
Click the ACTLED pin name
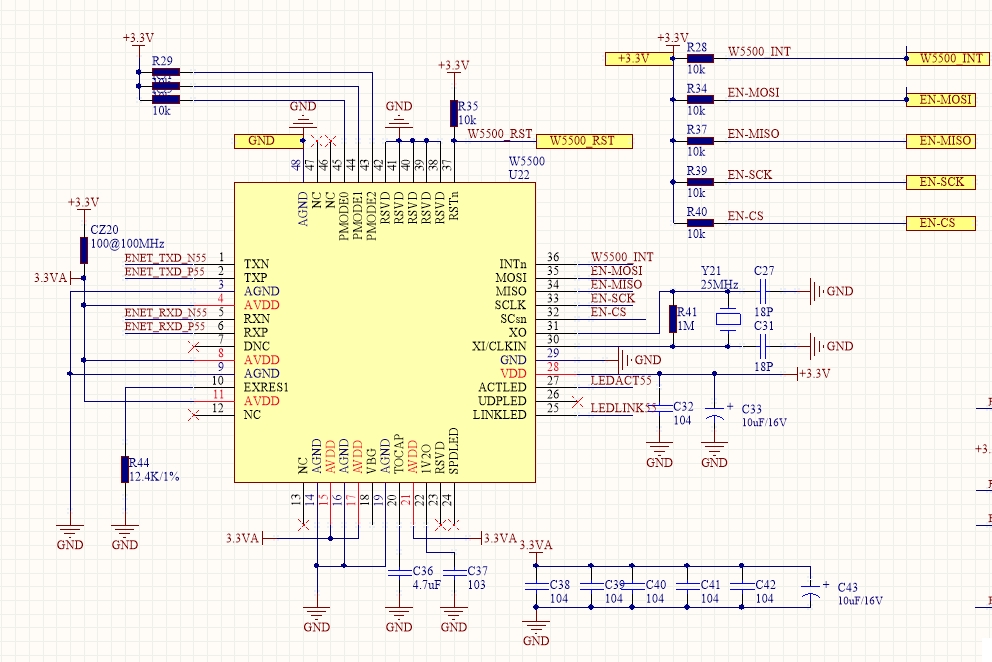[x=502, y=387]
